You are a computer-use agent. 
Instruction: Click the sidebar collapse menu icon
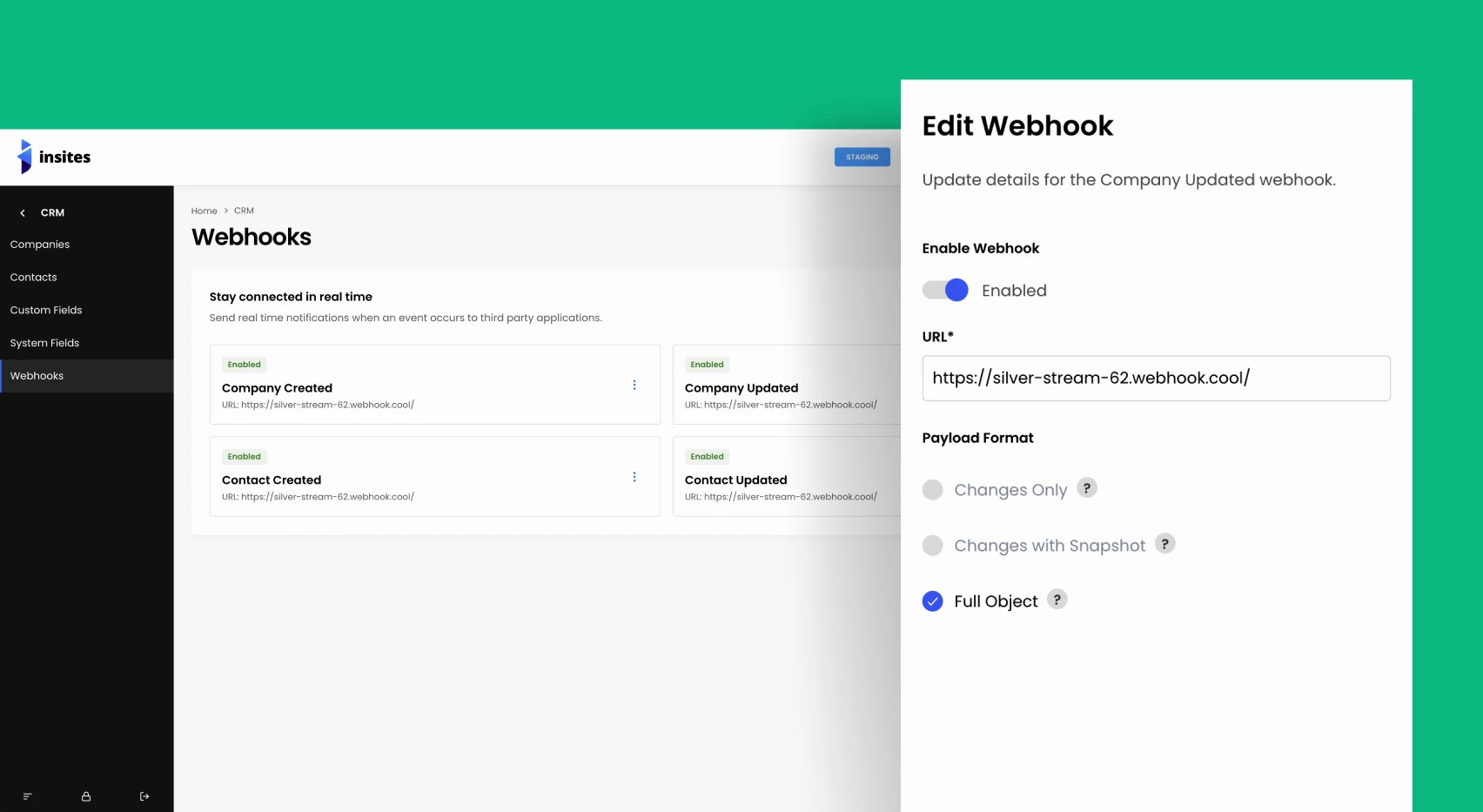point(27,796)
